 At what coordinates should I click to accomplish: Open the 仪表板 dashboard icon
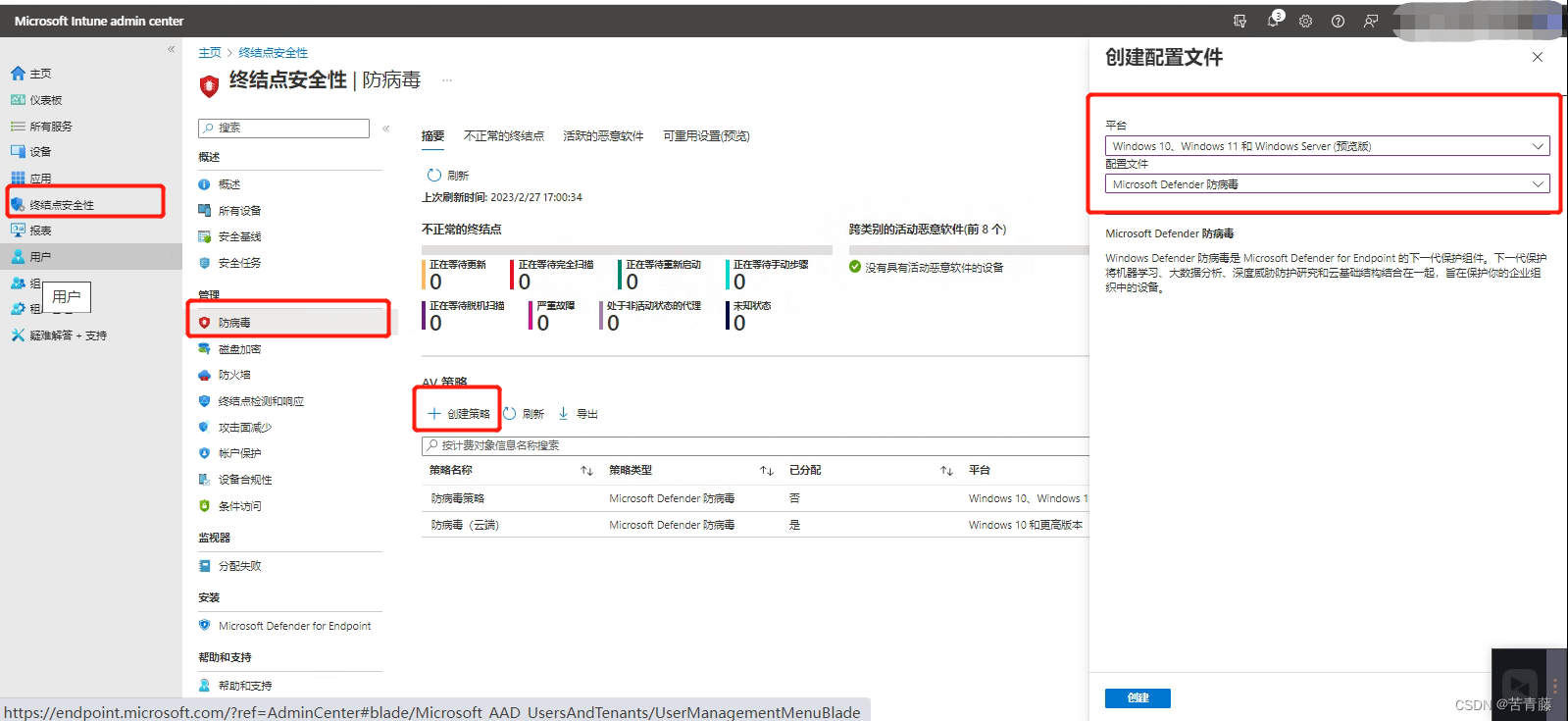(18, 100)
